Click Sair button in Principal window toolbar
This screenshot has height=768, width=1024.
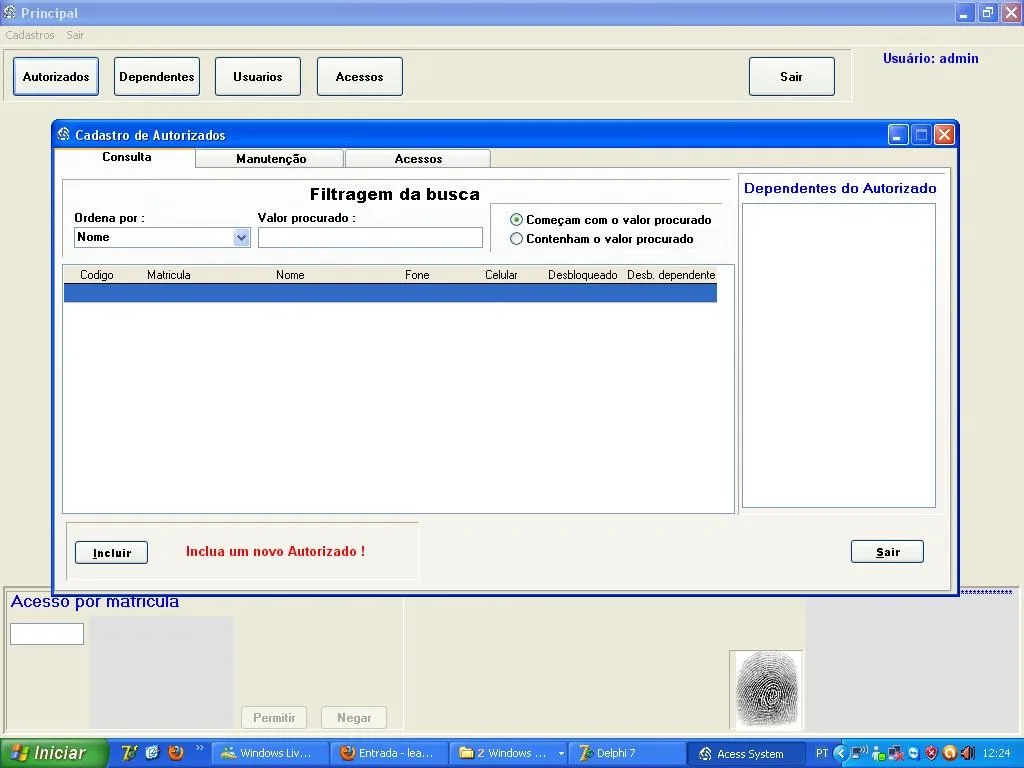click(792, 76)
